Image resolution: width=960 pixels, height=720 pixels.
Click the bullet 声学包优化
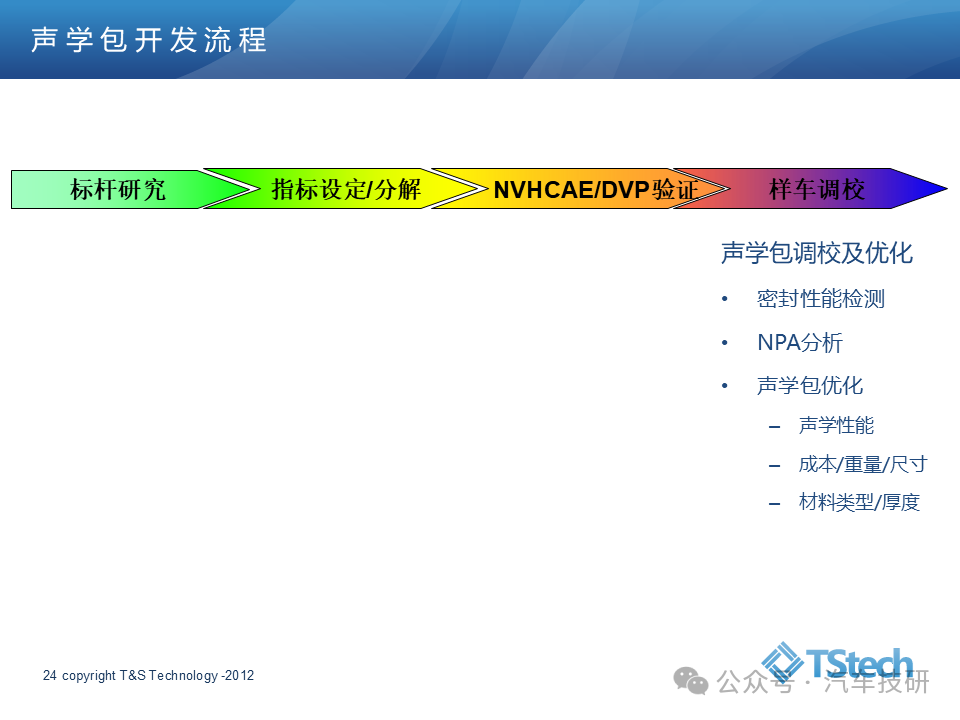[809, 386]
